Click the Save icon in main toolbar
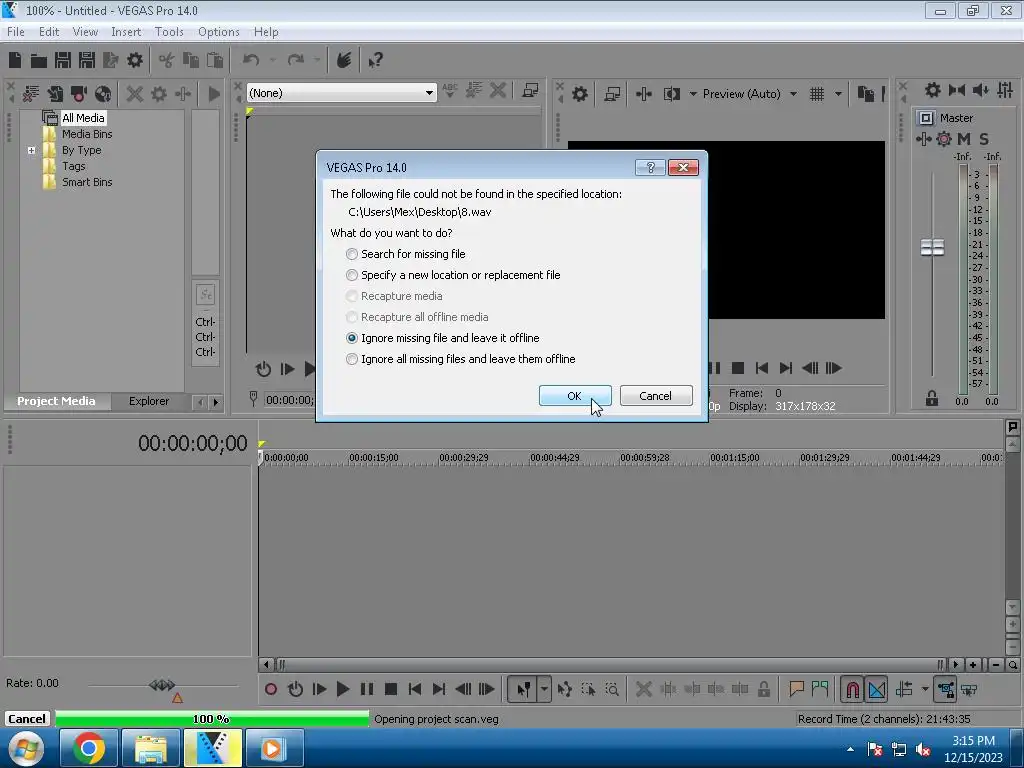Screen dimensions: 1024x768 pyautogui.click(x=63, y=61)
